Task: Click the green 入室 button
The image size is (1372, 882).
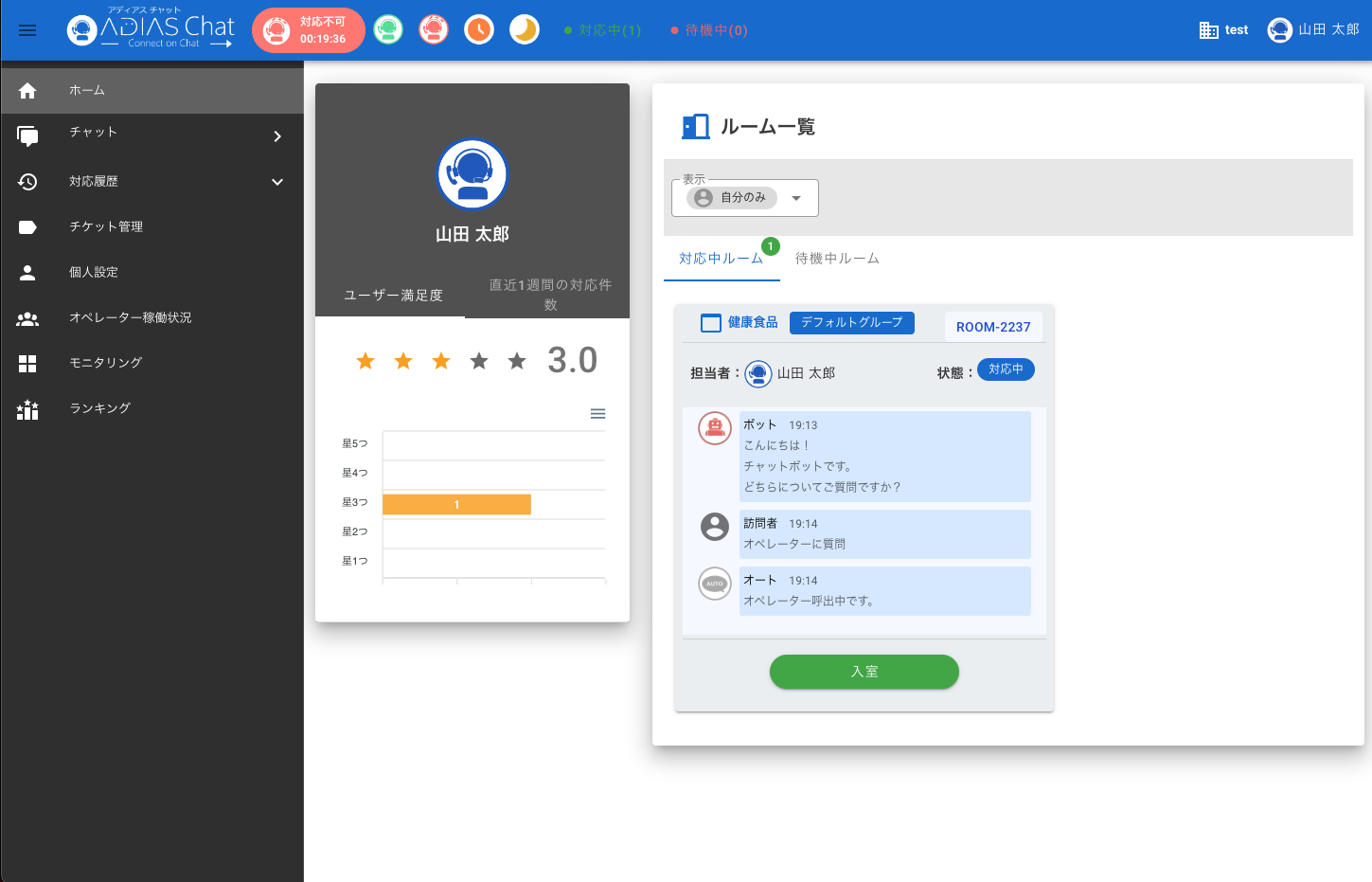Action: (x=864, y=672)
